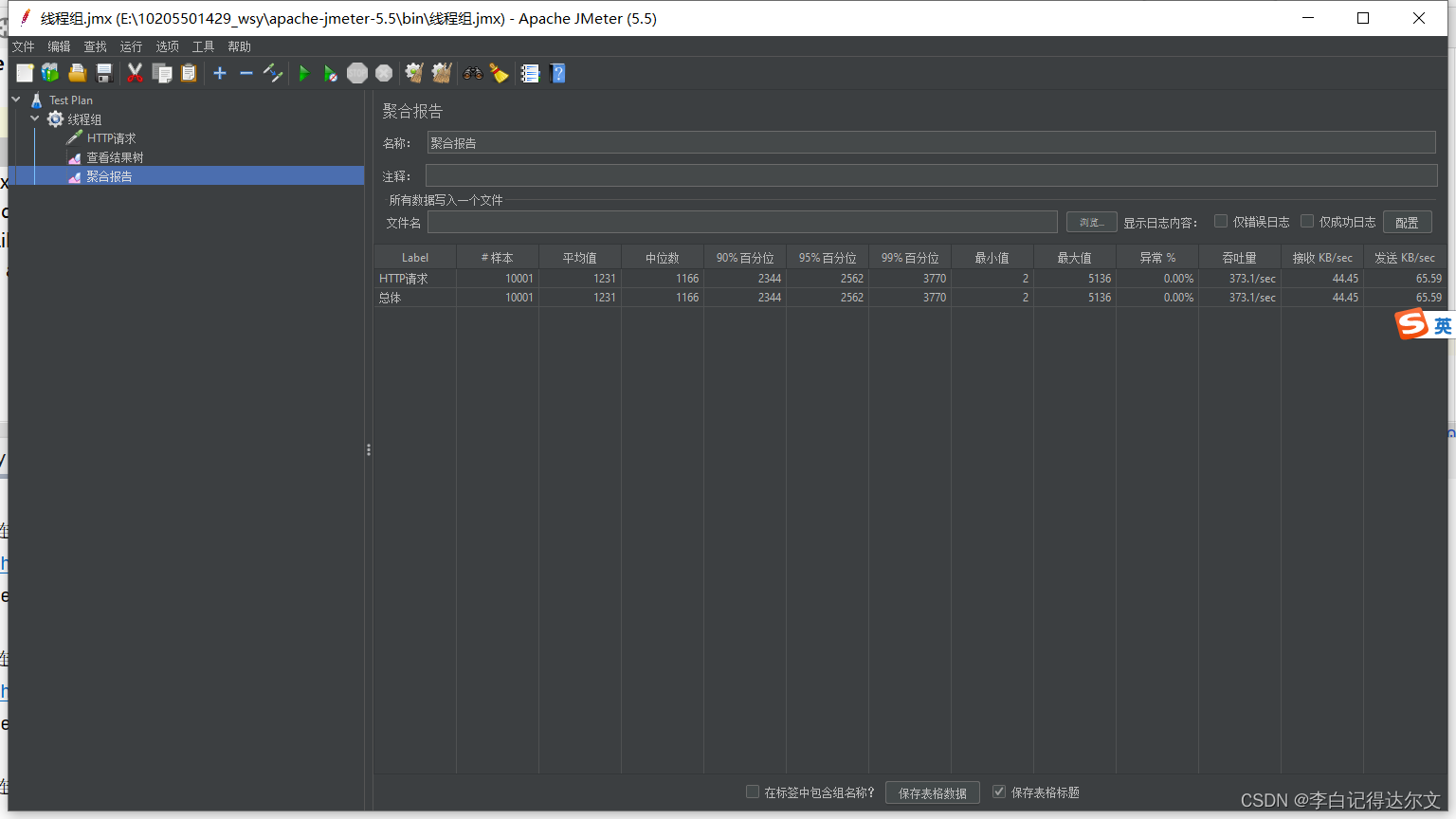Collapse all nodes with minus icon

click(246, 73)
